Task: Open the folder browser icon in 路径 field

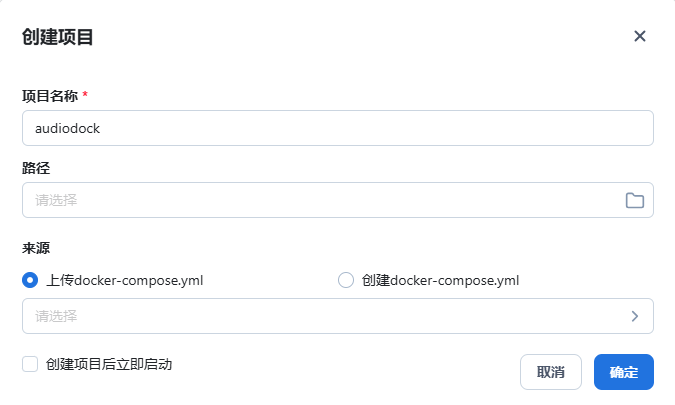Action: pos(634,200)
